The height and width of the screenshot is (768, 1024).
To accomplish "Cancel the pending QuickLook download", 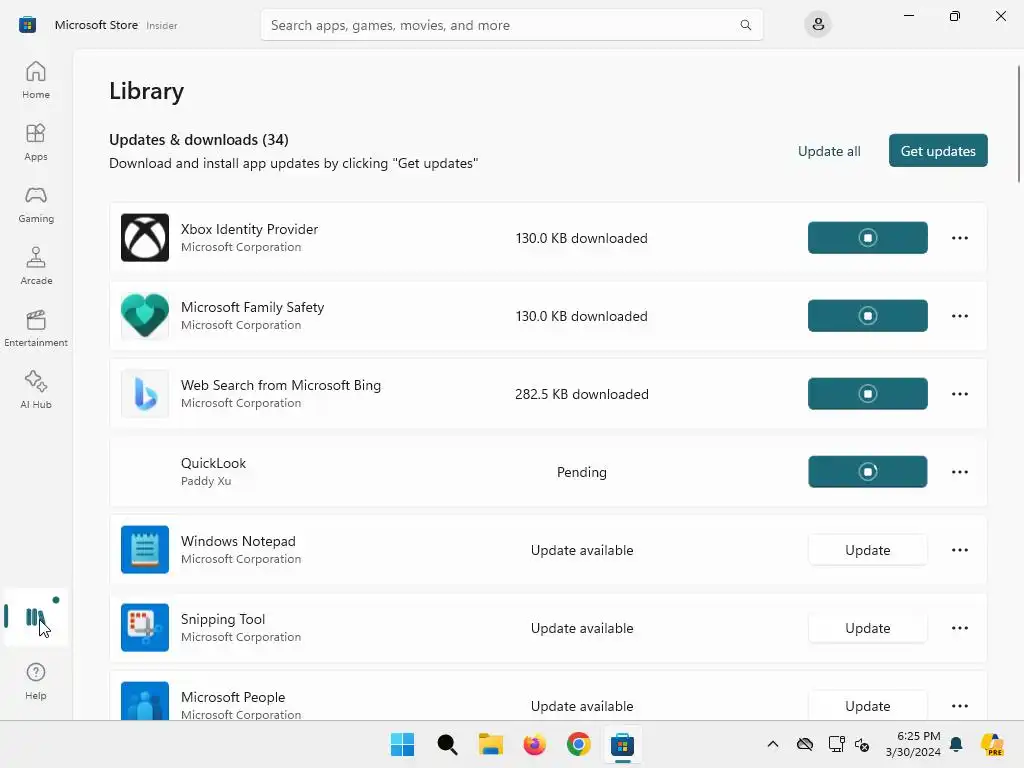I will click(x=867, y=472).
